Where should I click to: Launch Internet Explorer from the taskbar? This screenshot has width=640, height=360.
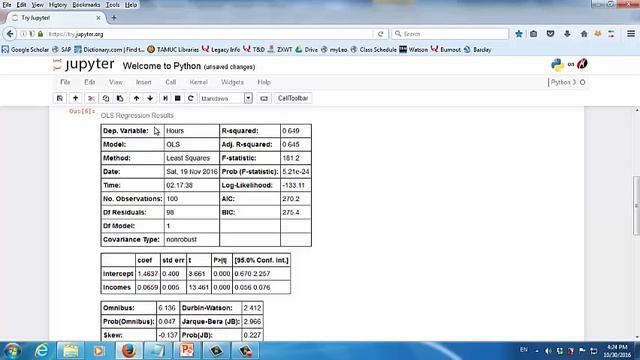pyautogui.click(x=41, y=351)
